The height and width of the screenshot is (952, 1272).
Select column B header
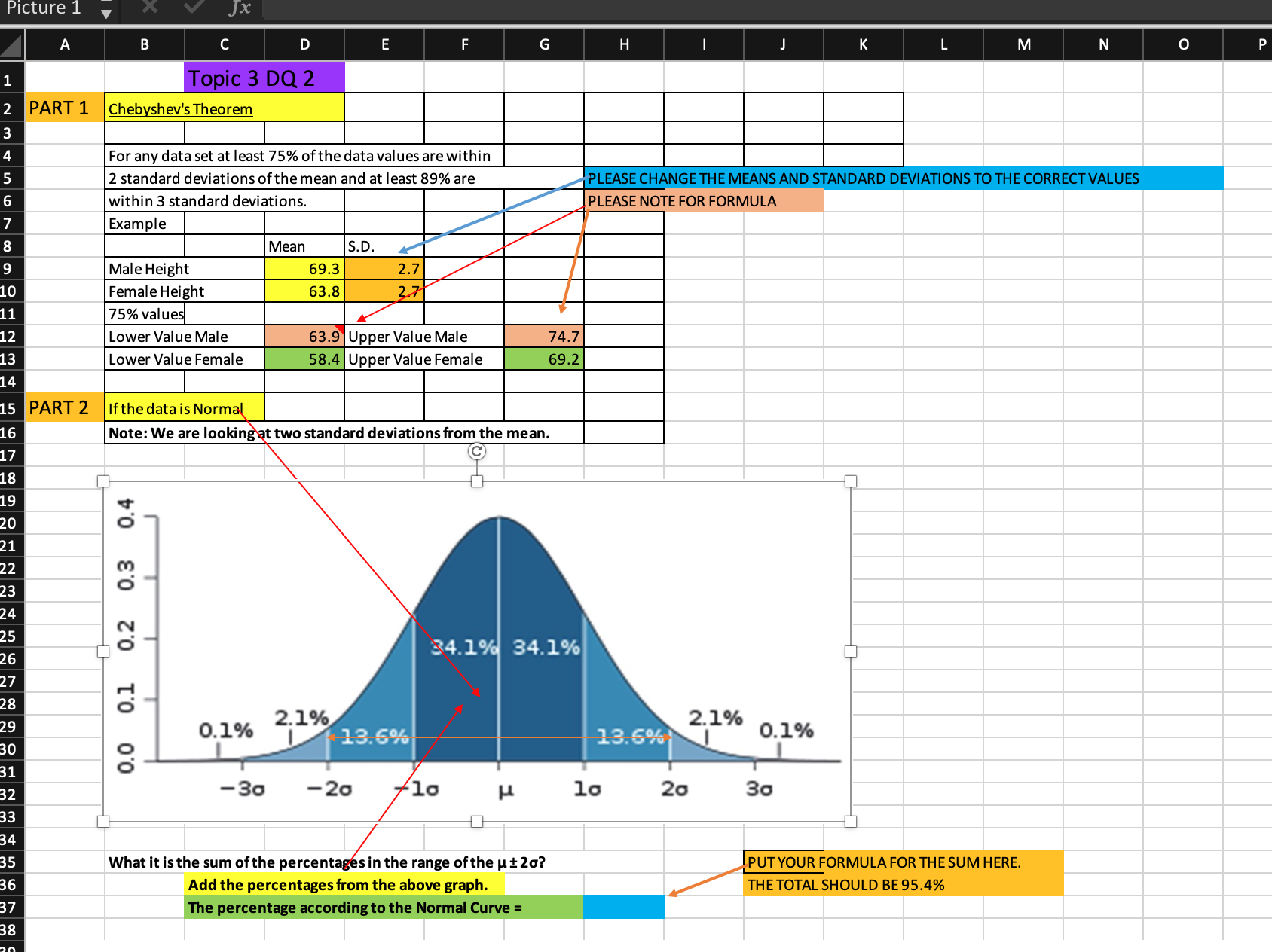click(x=145, y=44)
